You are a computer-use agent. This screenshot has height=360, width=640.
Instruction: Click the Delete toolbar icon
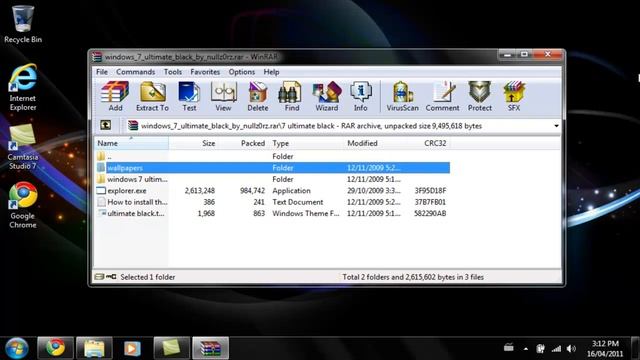(x=258, y=96)
